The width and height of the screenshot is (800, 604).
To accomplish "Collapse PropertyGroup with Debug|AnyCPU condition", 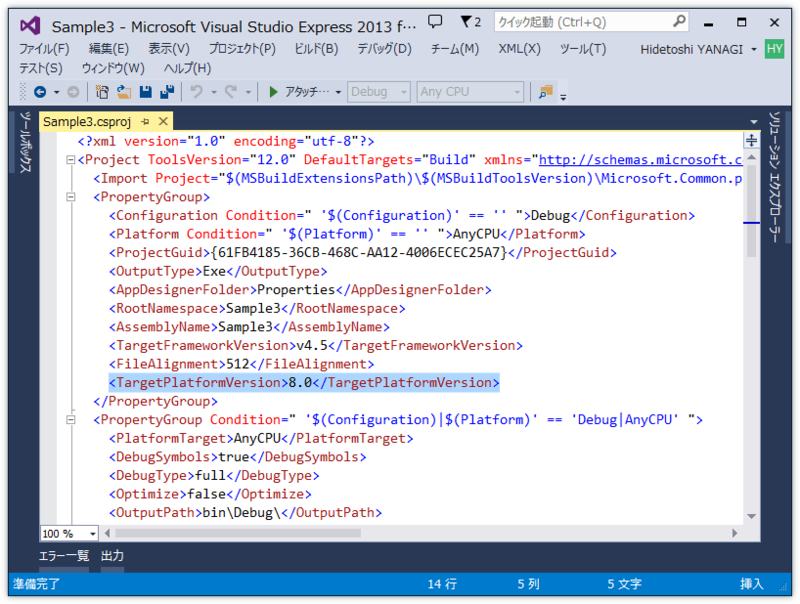I will point(71,420).
